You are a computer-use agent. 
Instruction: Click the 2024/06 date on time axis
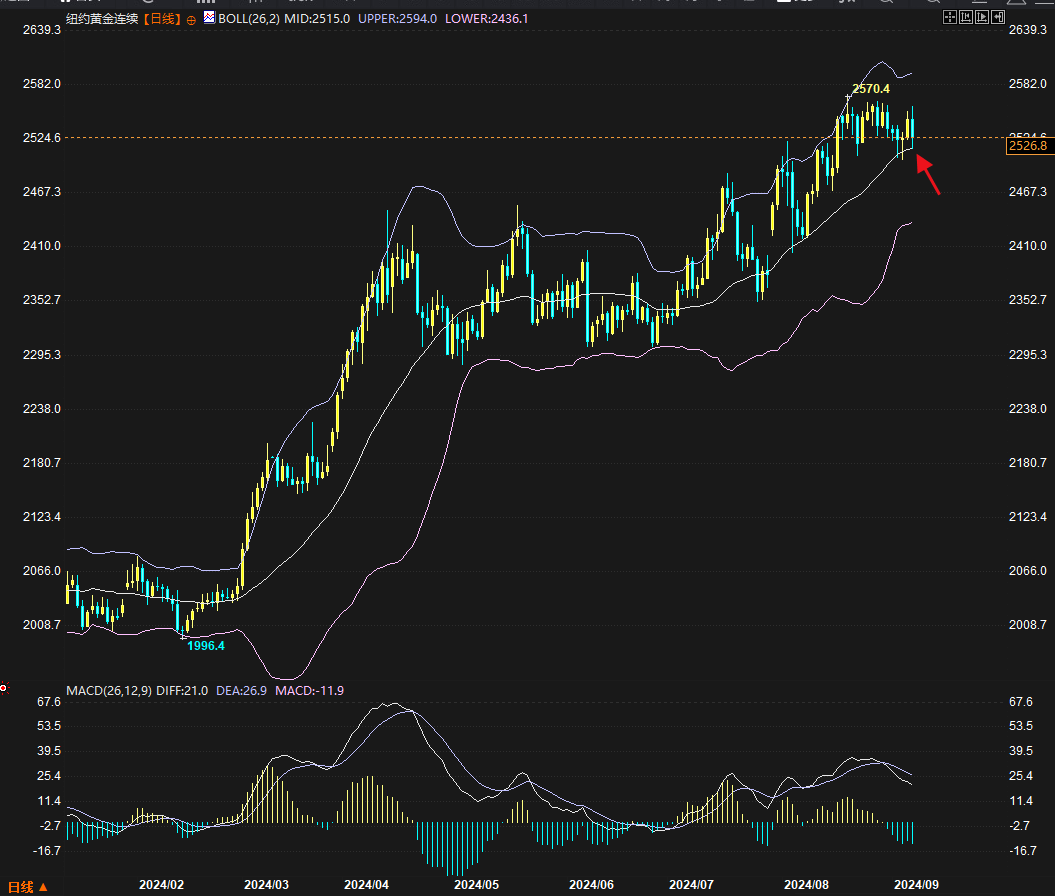[591, 885]
